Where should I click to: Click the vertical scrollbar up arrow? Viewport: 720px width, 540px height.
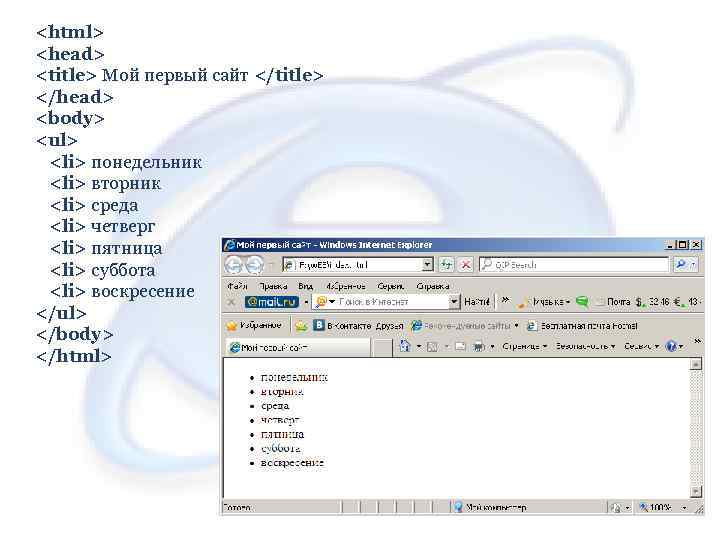pos(696,365)
